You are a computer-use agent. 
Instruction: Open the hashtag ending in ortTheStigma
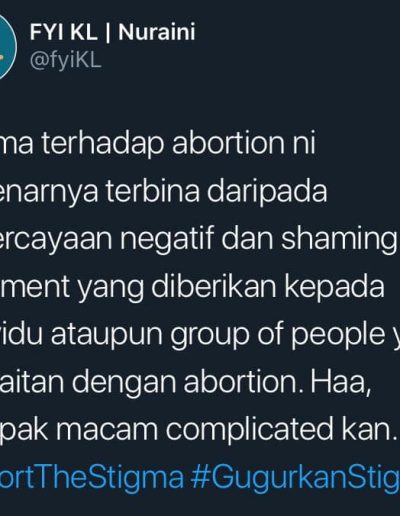tap(91, 476)
